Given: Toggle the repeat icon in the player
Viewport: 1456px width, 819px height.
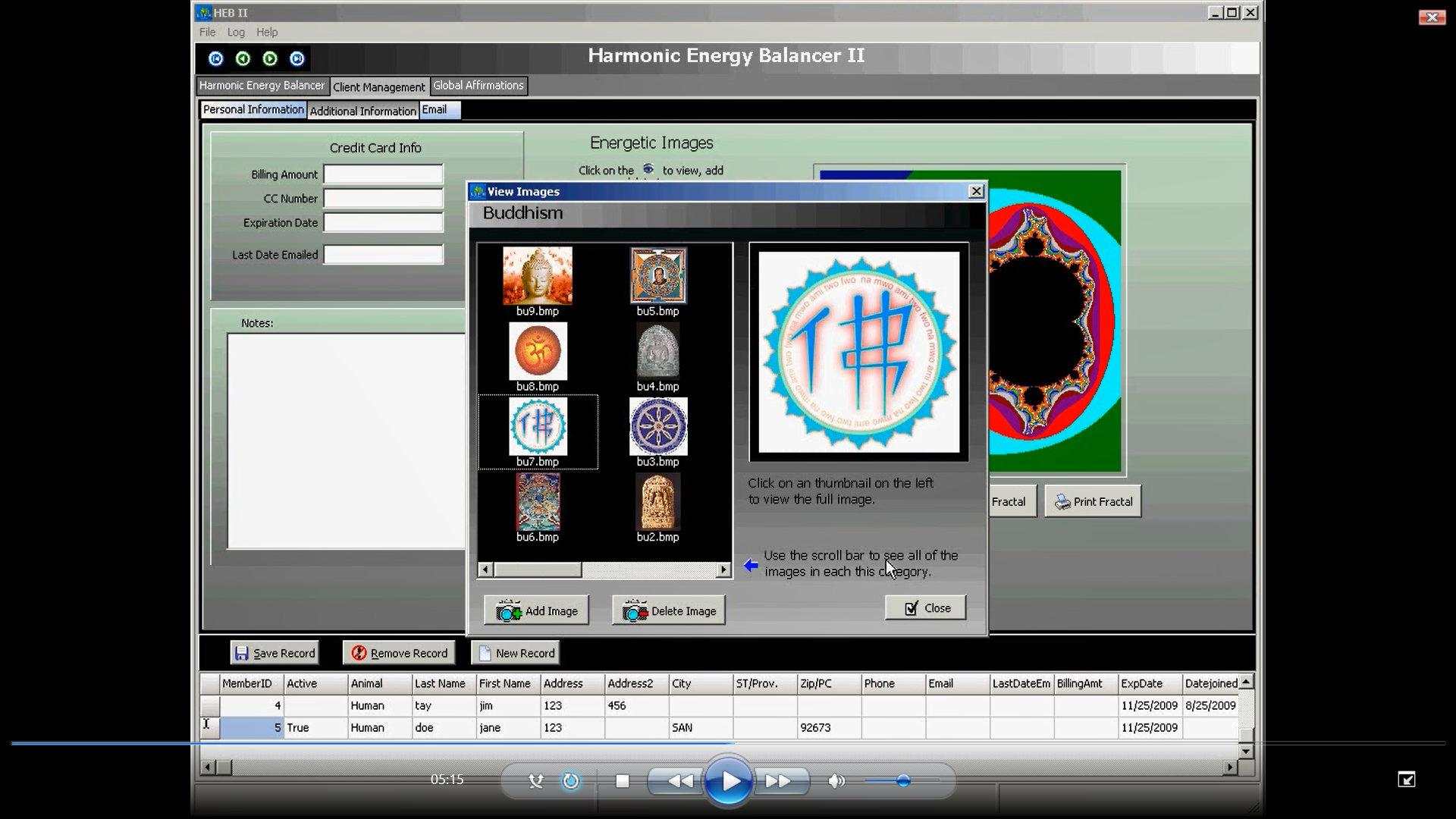Looking at the screenshot, I should pos(570,781).
